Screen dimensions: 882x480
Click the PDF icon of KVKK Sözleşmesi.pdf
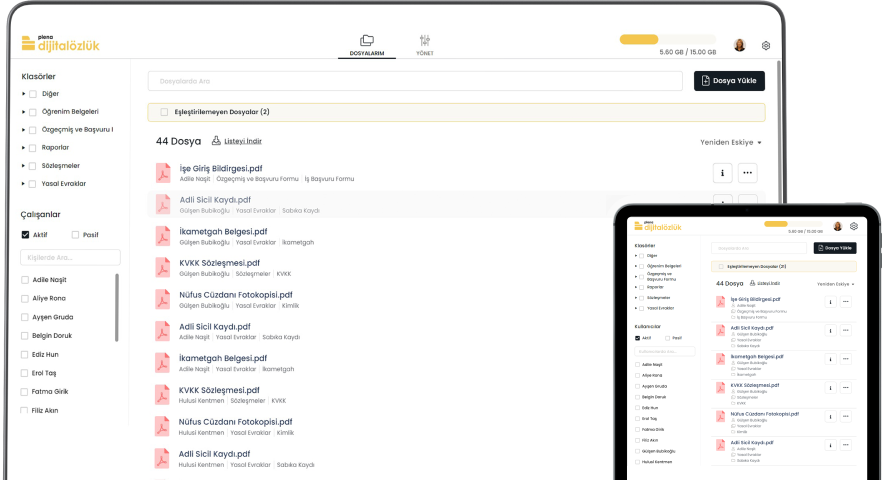click(163, 268)
